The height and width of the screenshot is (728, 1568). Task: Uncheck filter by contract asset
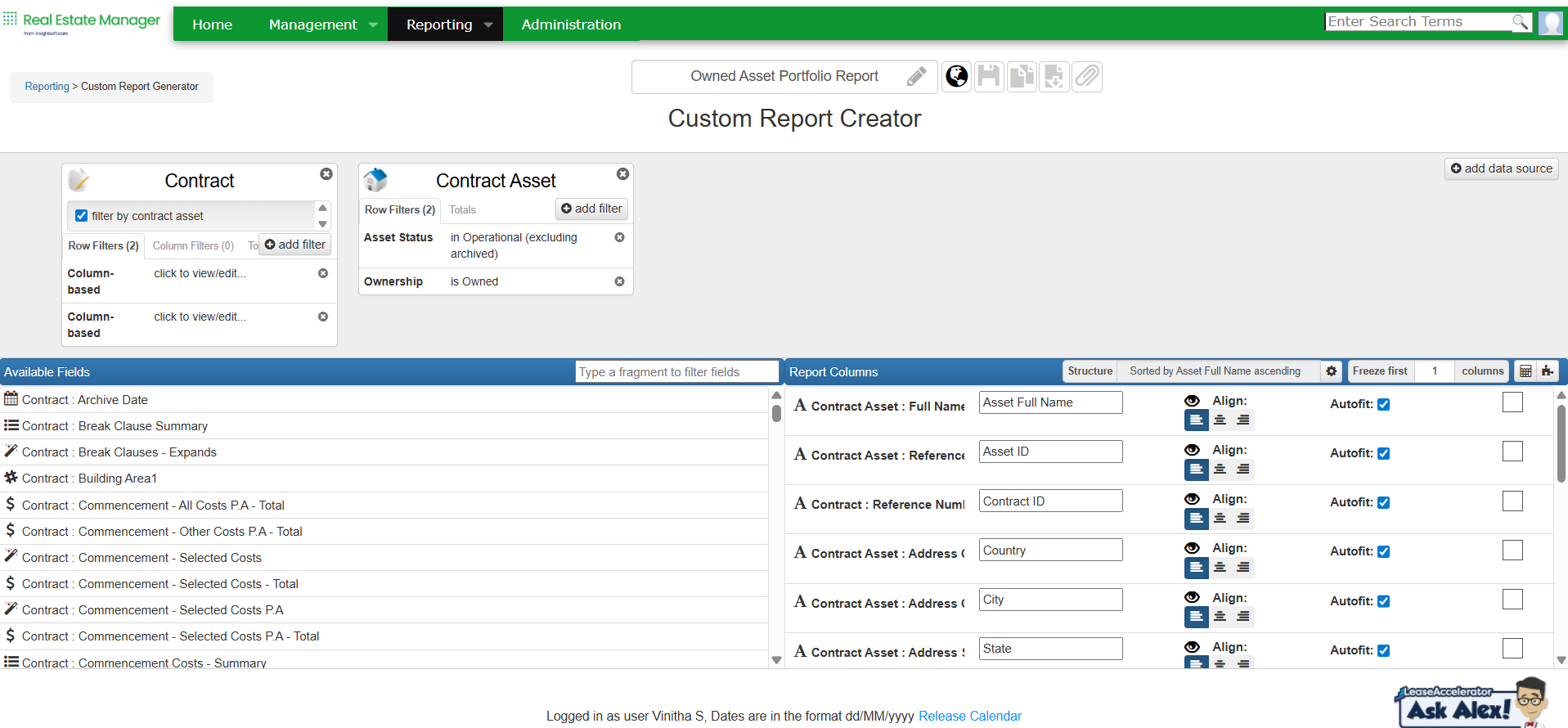[82, 216]
